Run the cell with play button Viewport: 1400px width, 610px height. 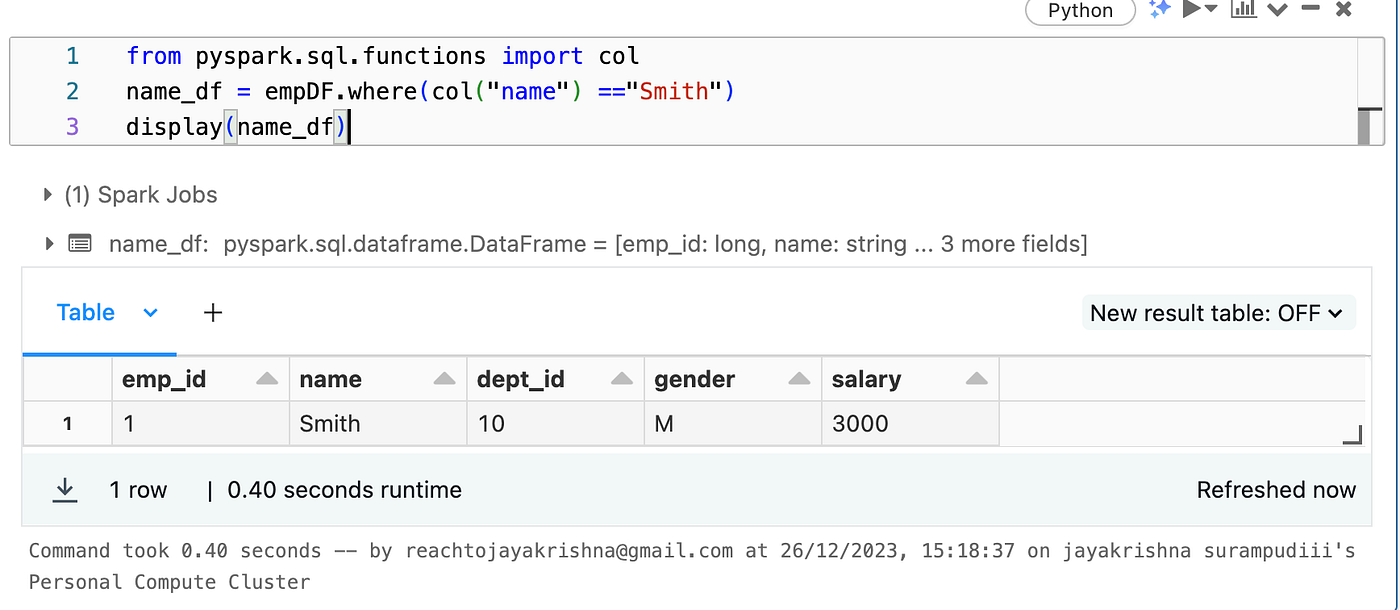[x=1190, y=9]
